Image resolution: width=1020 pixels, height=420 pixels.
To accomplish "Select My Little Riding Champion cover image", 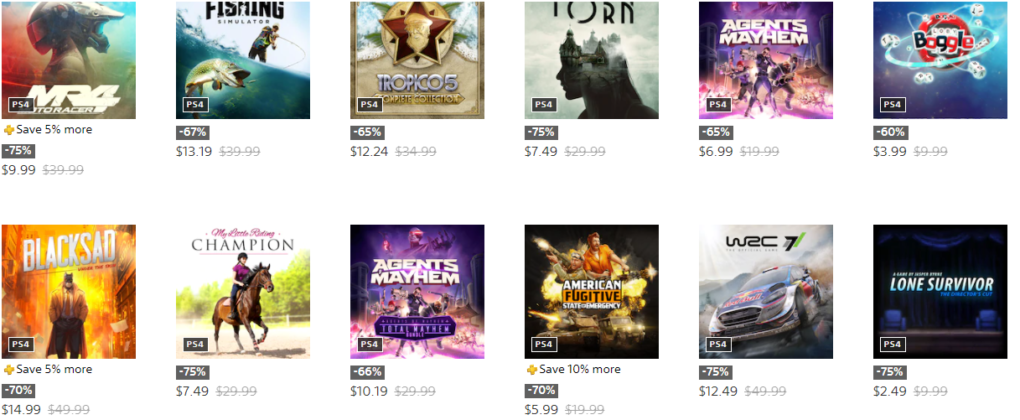I will (243, 291).
